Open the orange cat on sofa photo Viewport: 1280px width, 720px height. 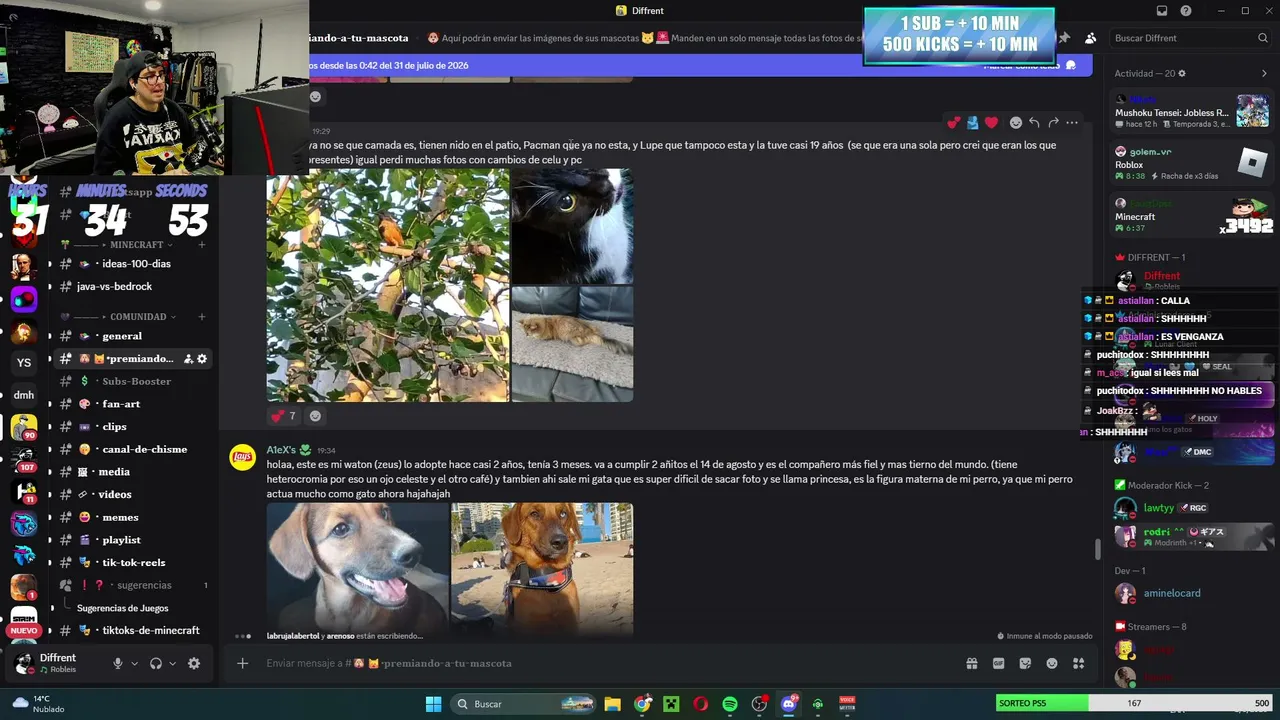(x=572, y=344)
